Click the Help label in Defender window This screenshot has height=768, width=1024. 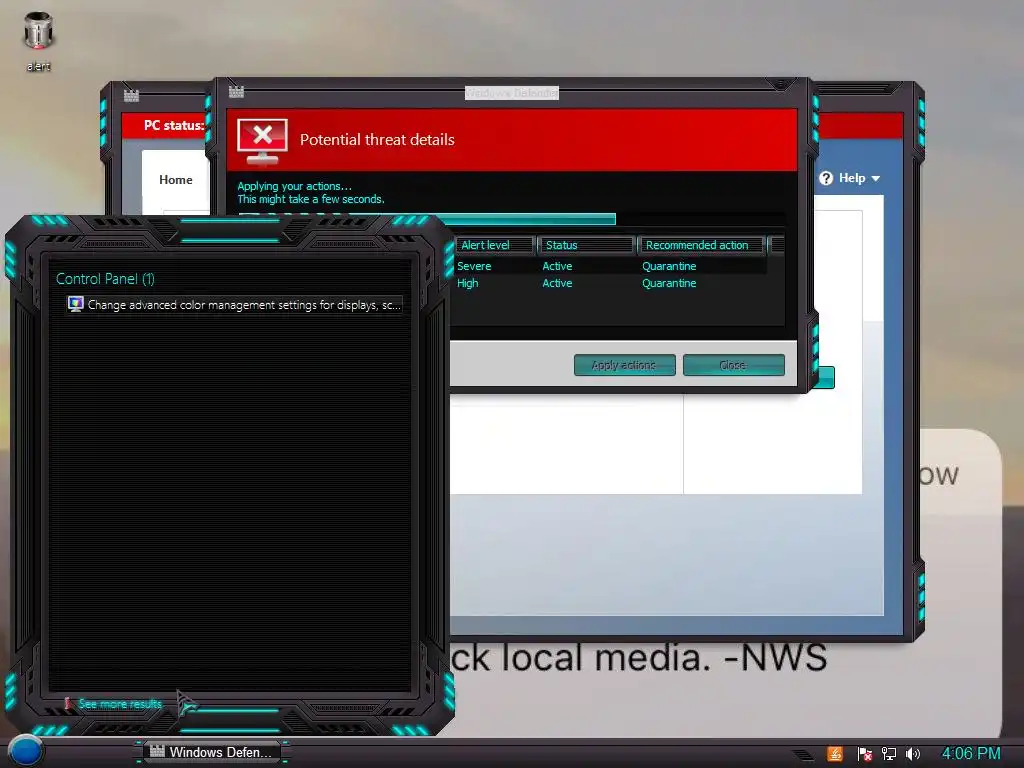coord(852,178)
